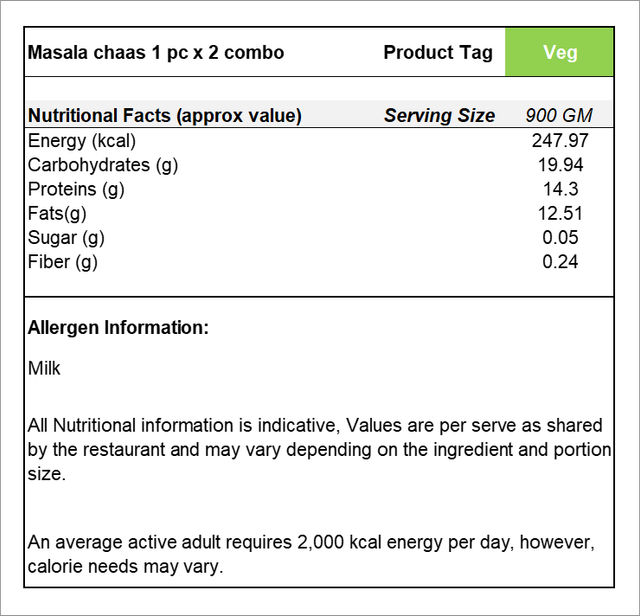Image resolution: width=640 pixels, height=616 pixels.
Task: Click the green Veg product tag
Action: (x=559, y=52)
